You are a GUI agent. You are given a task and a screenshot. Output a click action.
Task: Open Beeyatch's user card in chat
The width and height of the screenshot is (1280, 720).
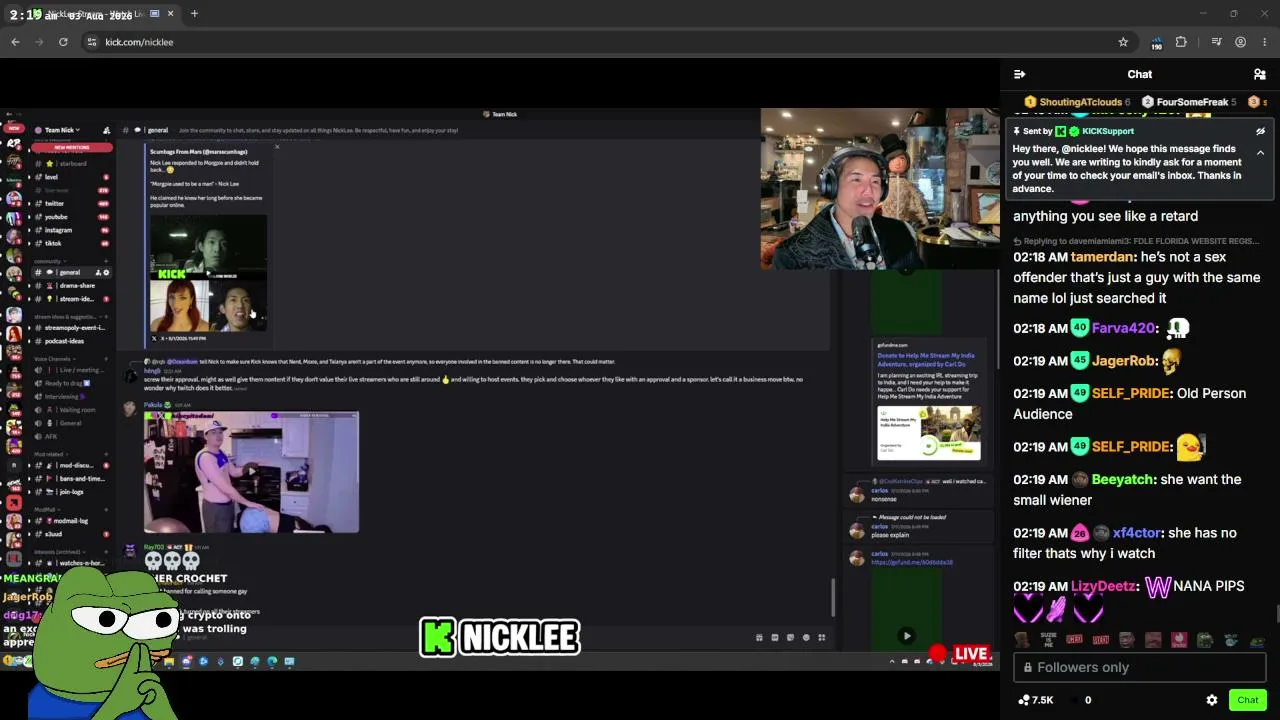click(1122, 480)
